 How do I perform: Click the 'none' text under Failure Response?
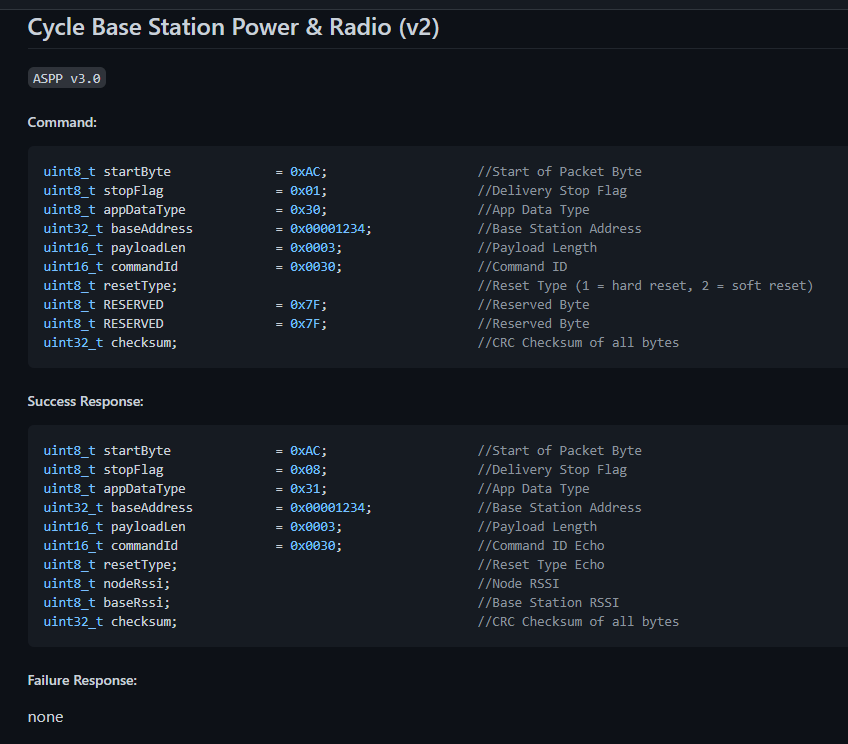(45, 717)
